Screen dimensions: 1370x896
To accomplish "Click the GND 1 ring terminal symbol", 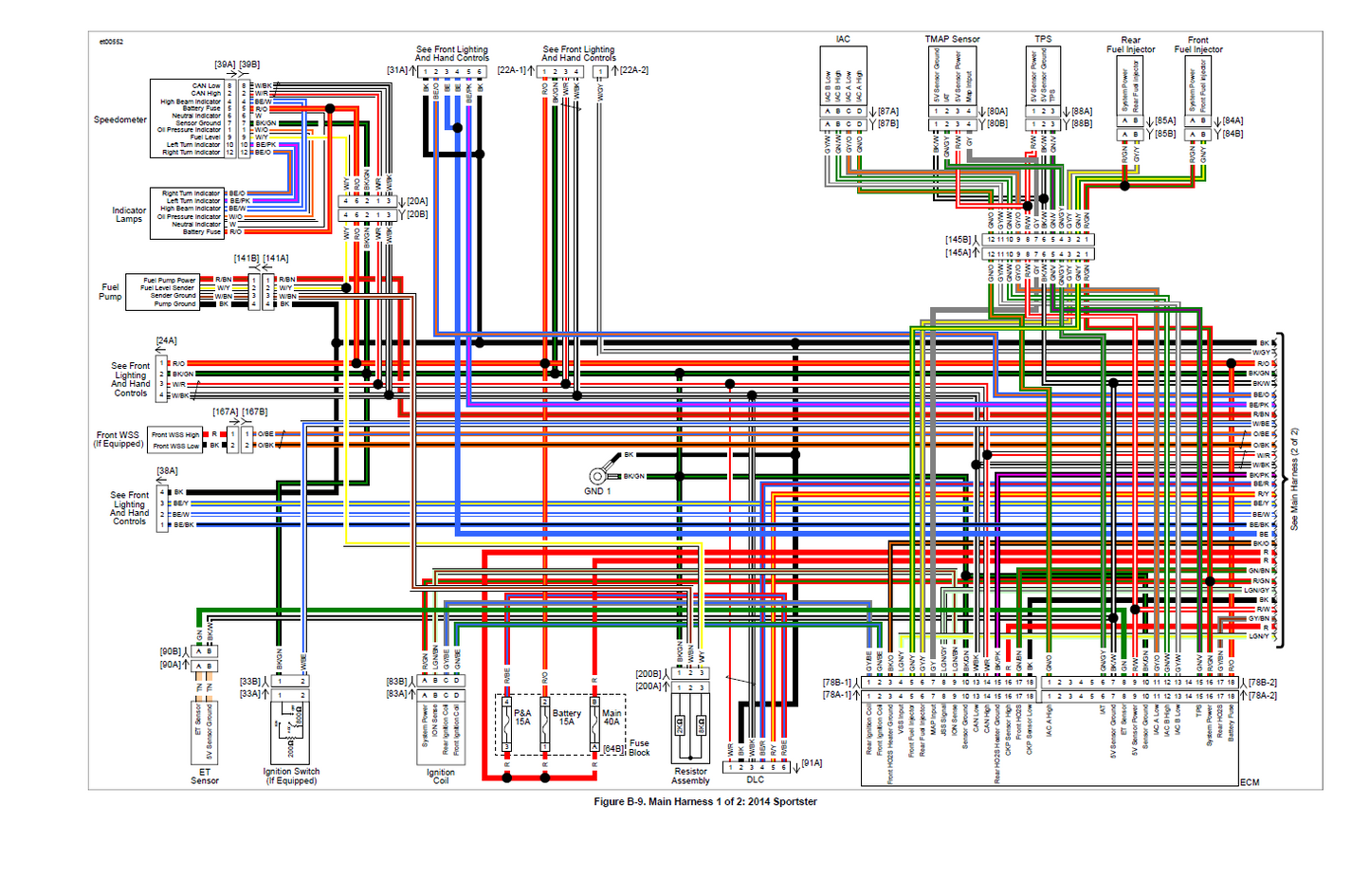I will (x=598, y=476).
